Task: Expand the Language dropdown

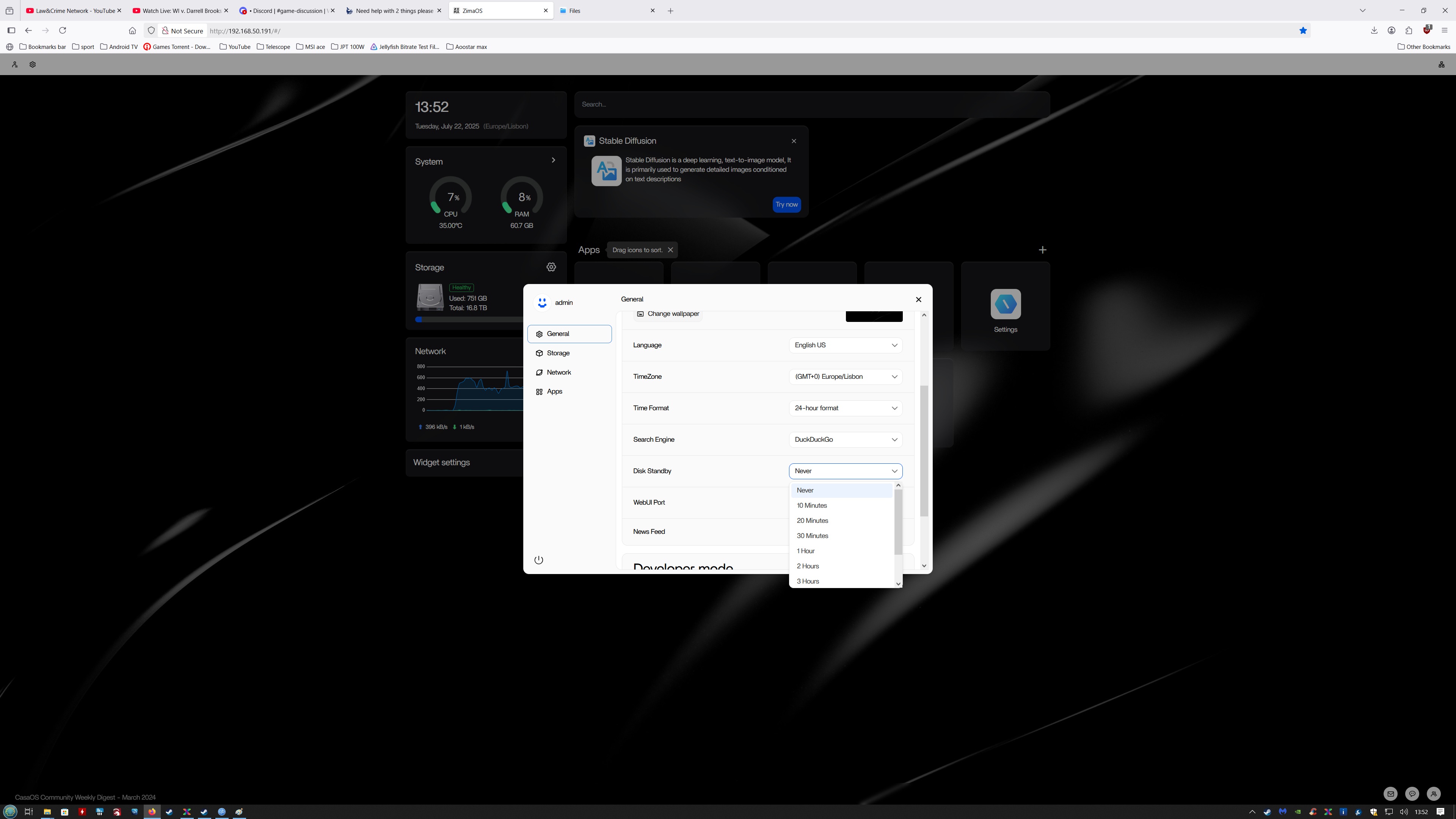Action: pyautogui.click(x=846, y=345)
